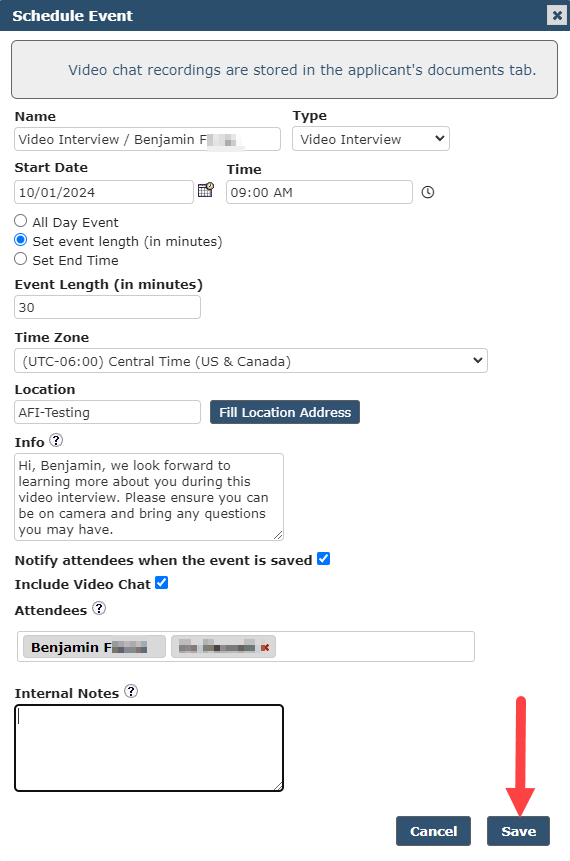The height and width of the screenshot is (861, 570).
Task: Click the Info help question mark icon
Action: 56,440
